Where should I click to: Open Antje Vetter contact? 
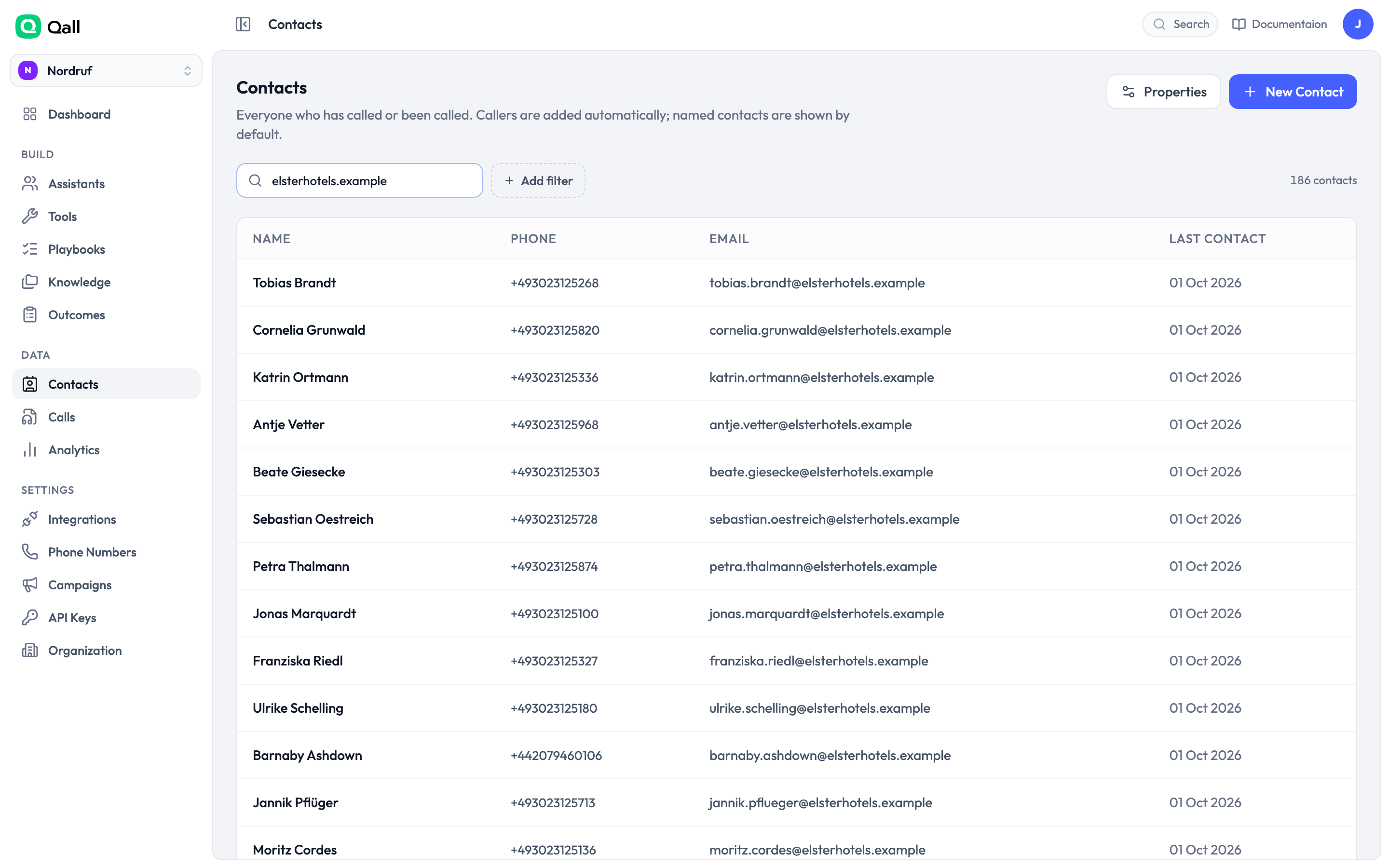tap(797, 424)
